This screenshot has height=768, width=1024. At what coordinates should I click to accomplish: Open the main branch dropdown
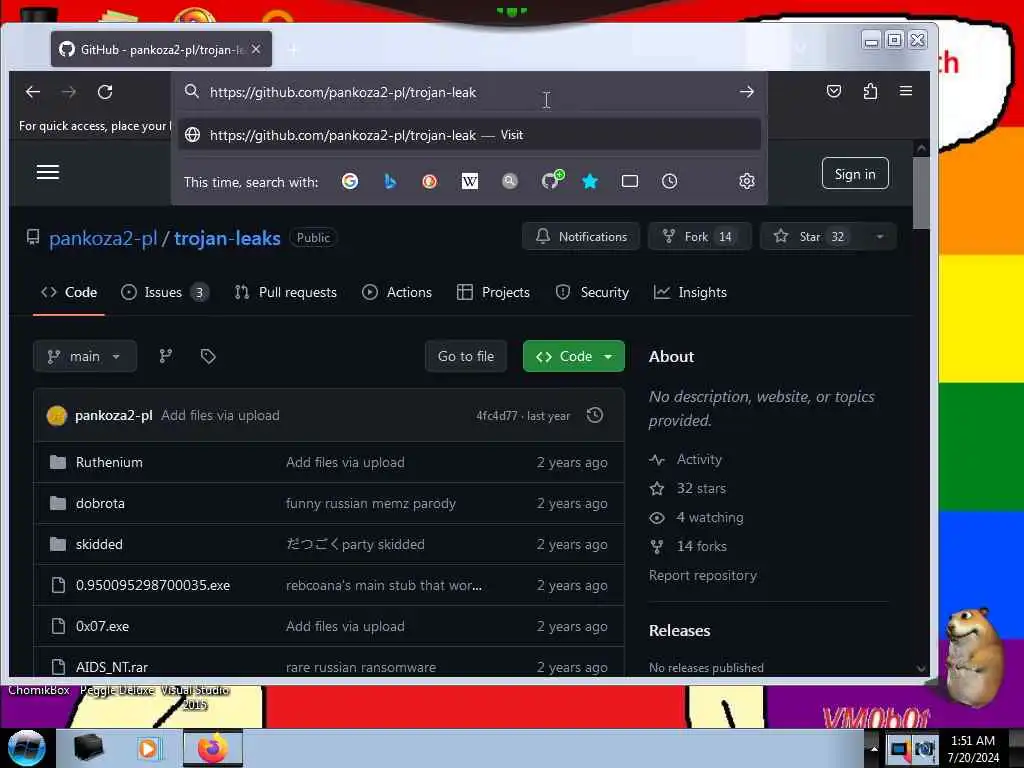point(85,357)
